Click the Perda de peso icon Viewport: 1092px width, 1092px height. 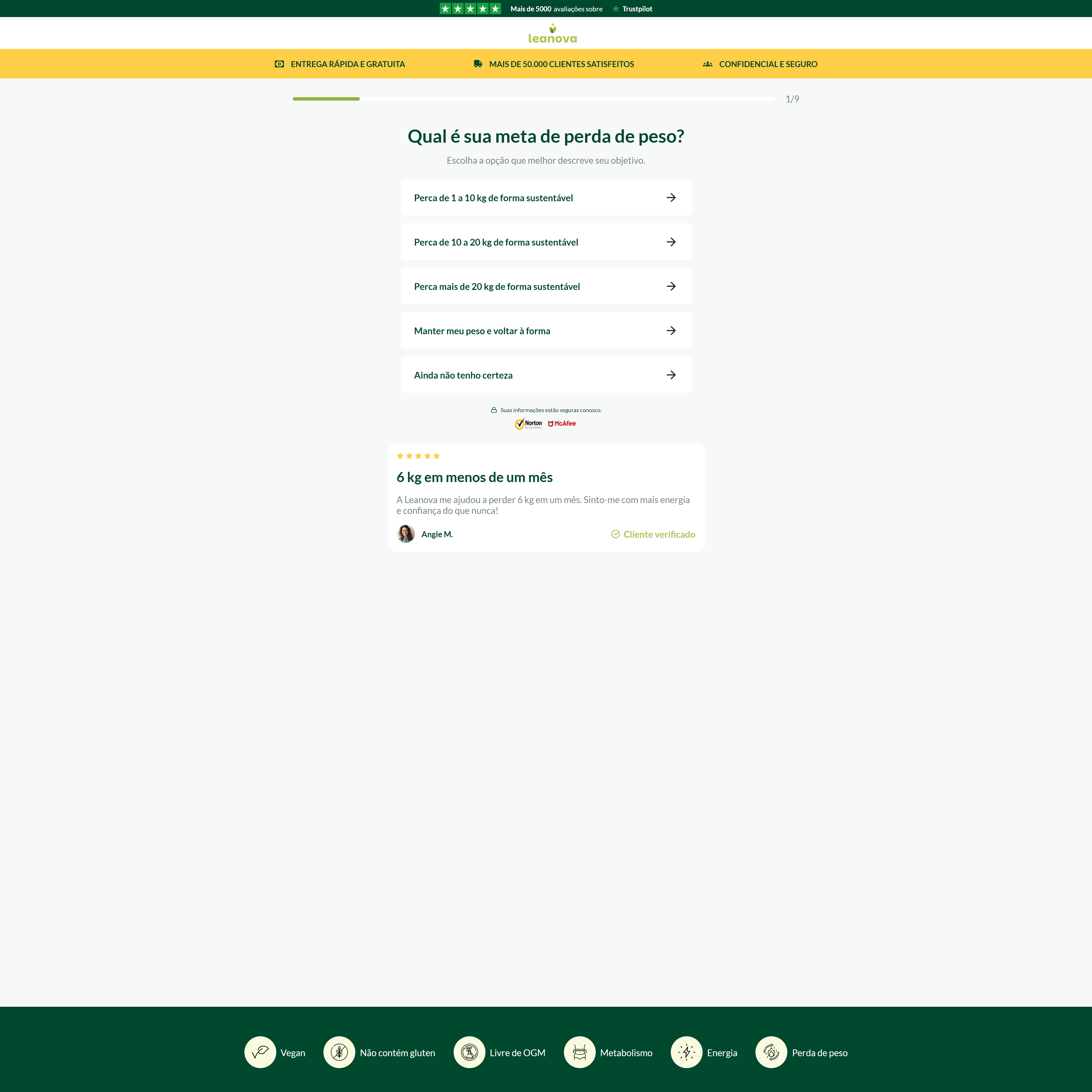pyautogui.click(x=771, y=1052)
